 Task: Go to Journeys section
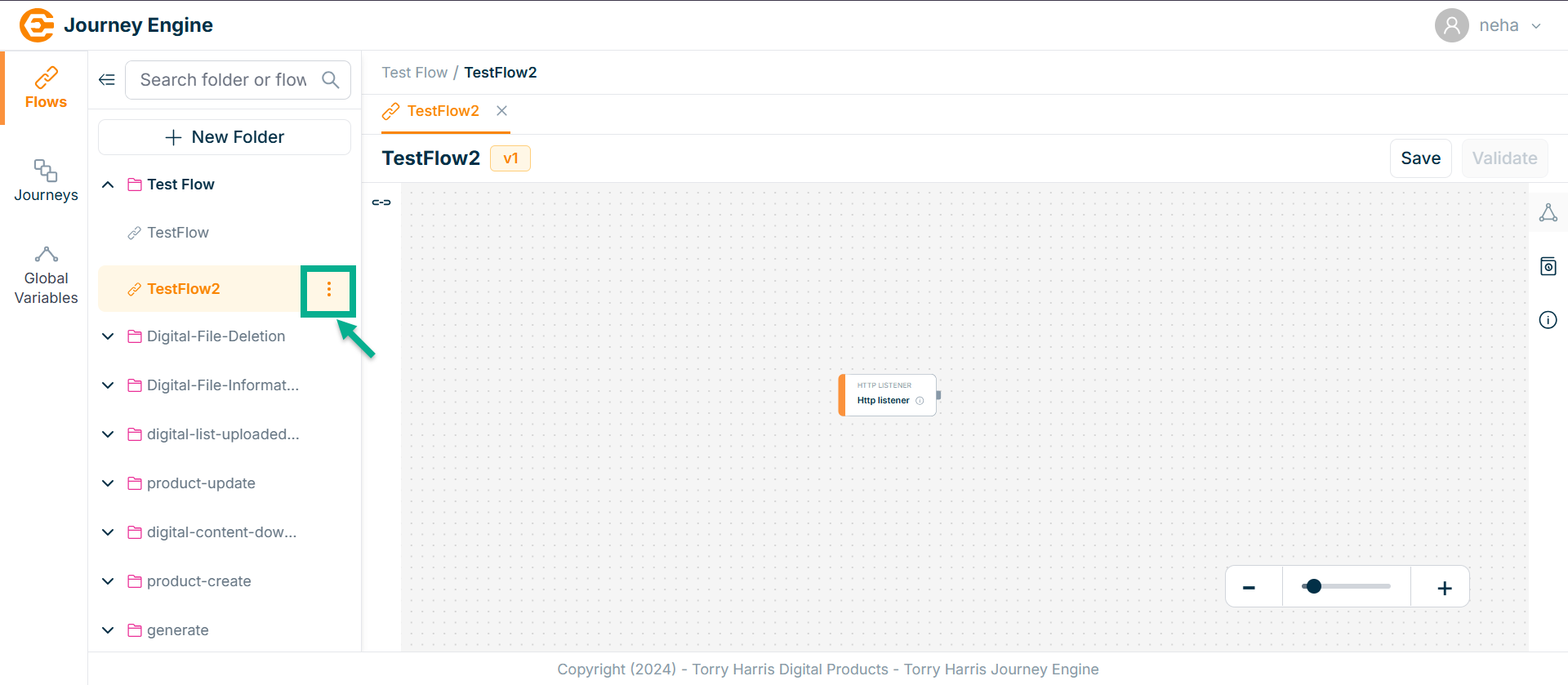pos(46,180)
